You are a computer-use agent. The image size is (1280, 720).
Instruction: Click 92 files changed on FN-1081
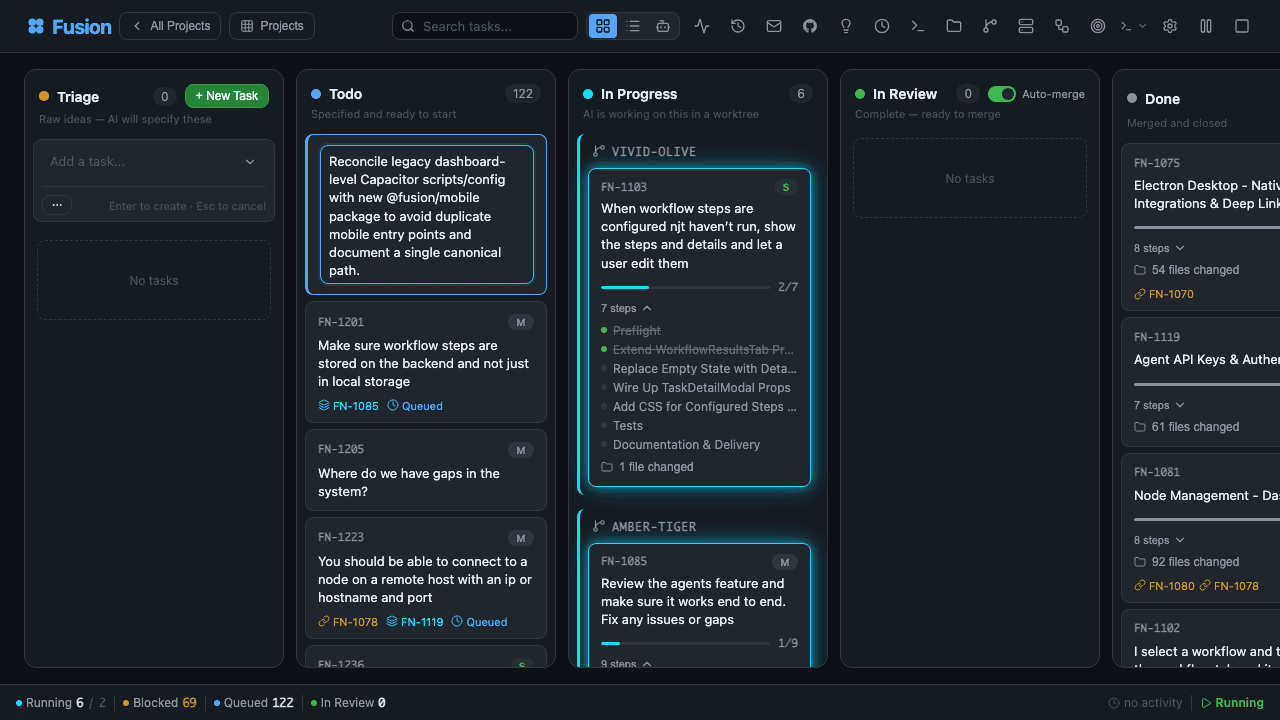pyautogui.click(x=1186, y=562)
